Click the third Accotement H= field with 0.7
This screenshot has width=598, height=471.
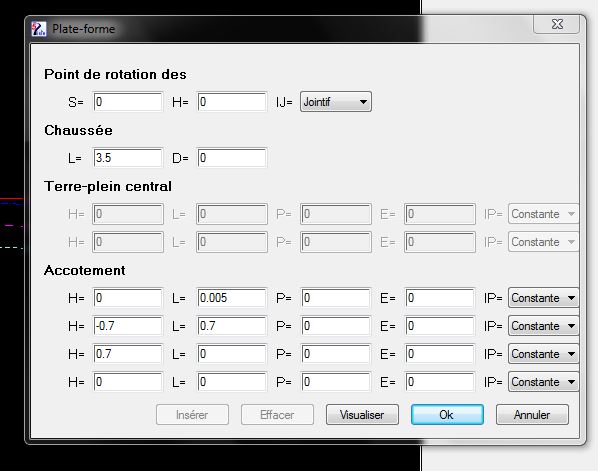coord(128,354)
